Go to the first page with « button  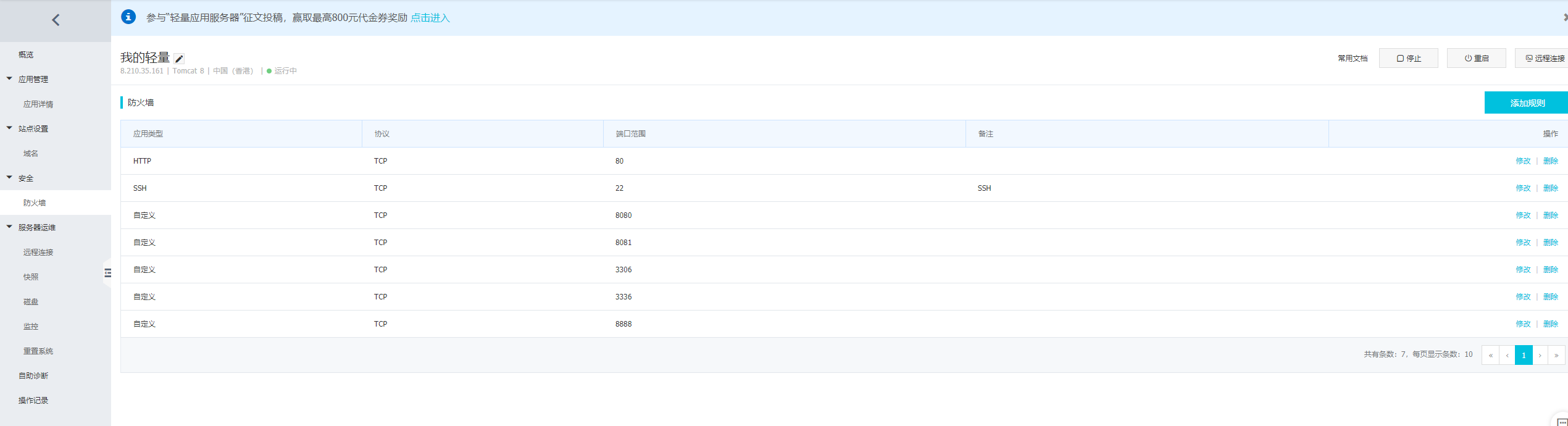(1490, 355)
